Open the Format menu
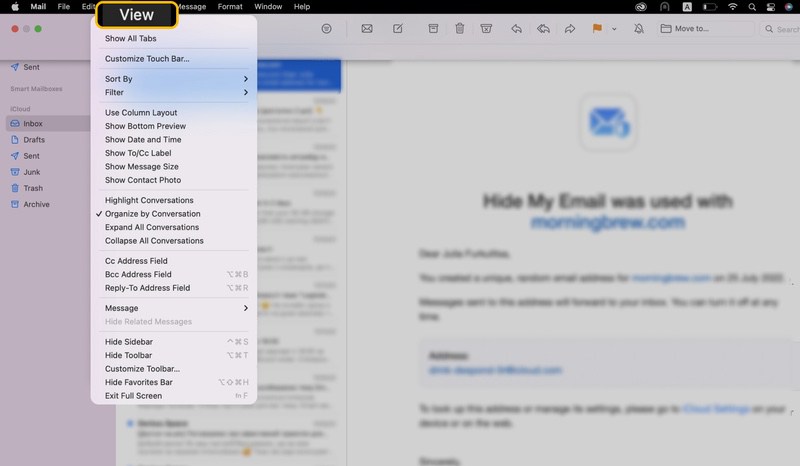The width and height of the screenshot is (800, 466). (230, 7)
